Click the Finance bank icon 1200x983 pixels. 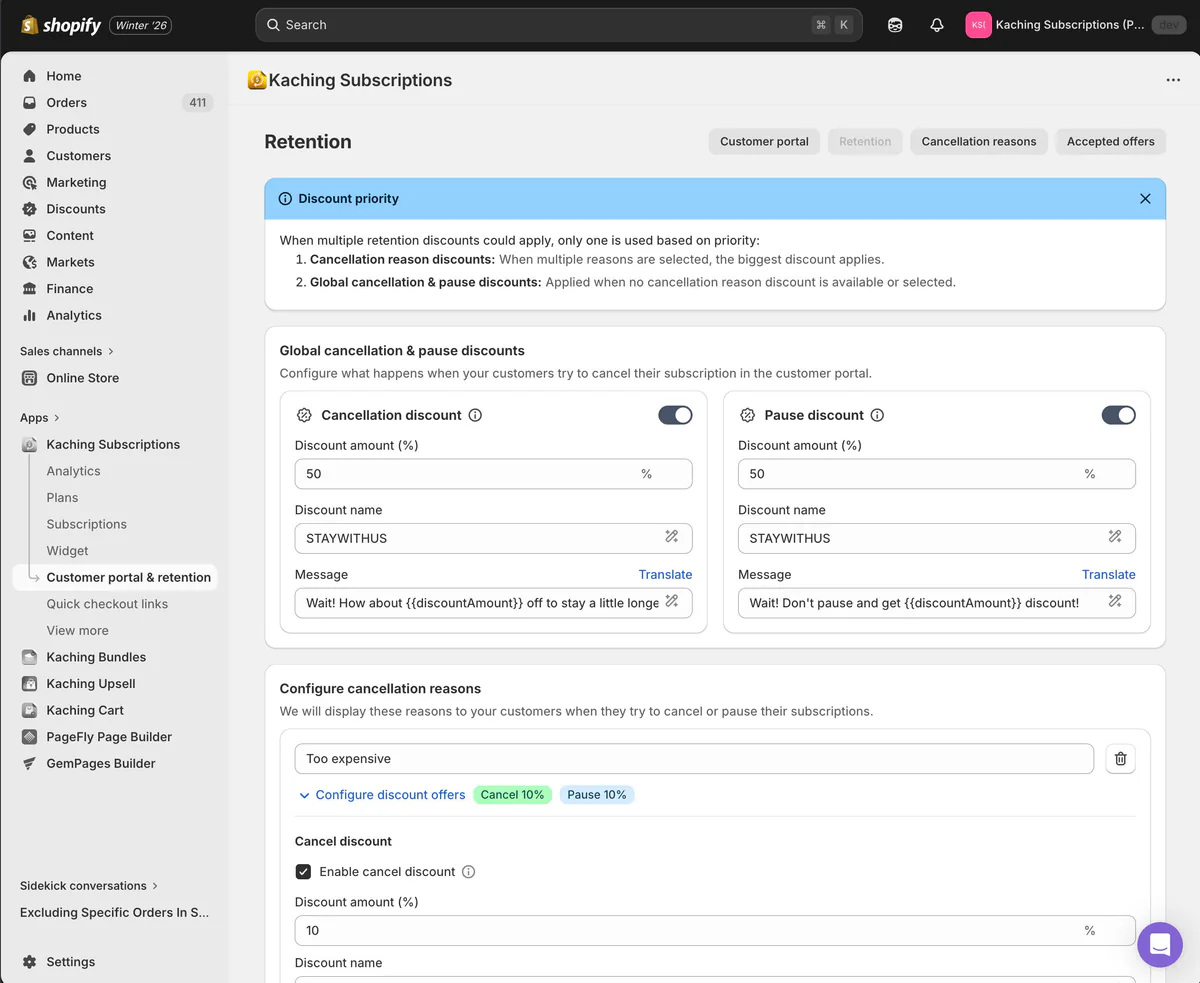[29, 289]
